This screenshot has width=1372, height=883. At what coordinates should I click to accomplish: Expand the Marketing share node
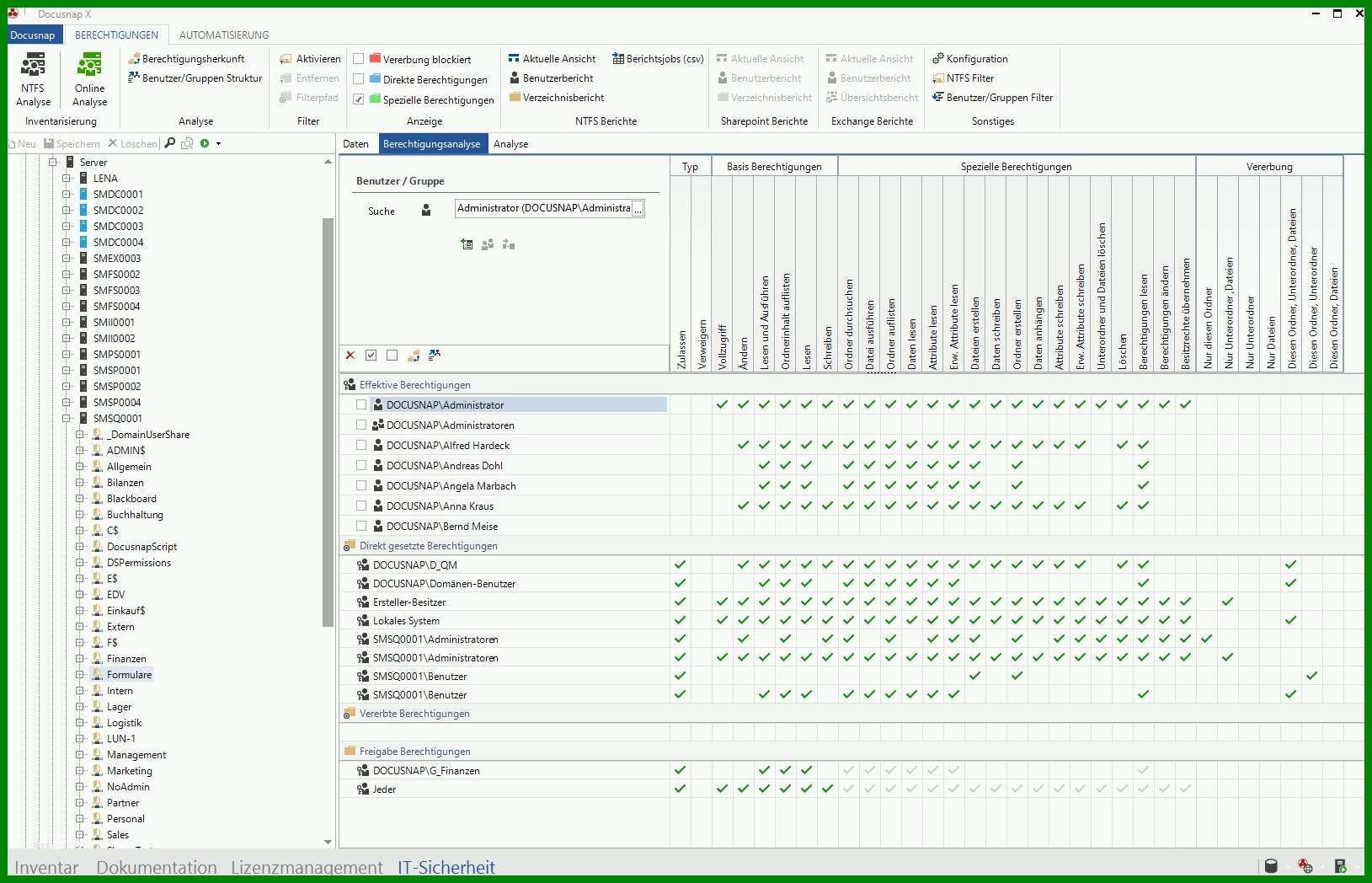79,770
